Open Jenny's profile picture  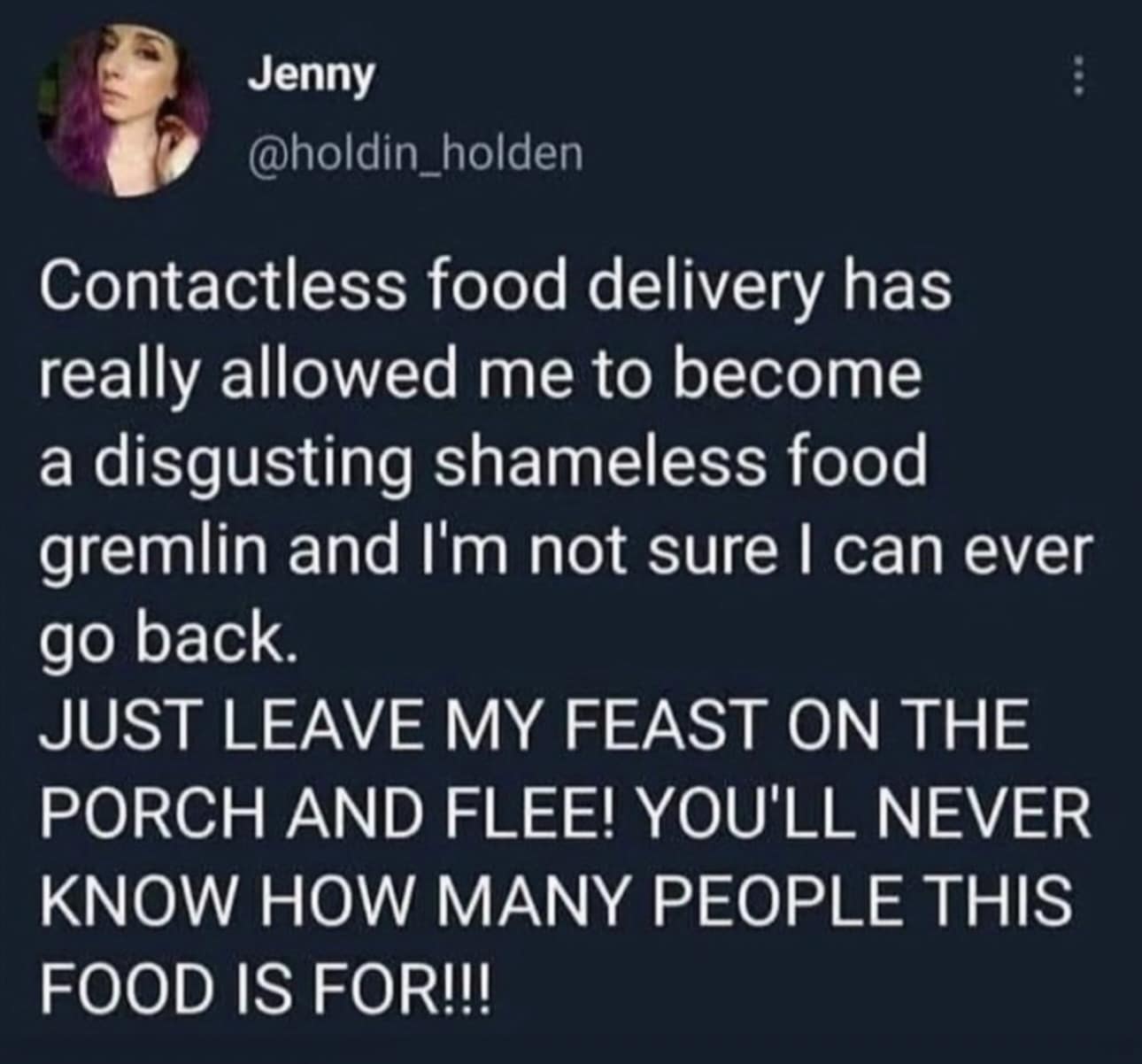(x=124, y=111)
